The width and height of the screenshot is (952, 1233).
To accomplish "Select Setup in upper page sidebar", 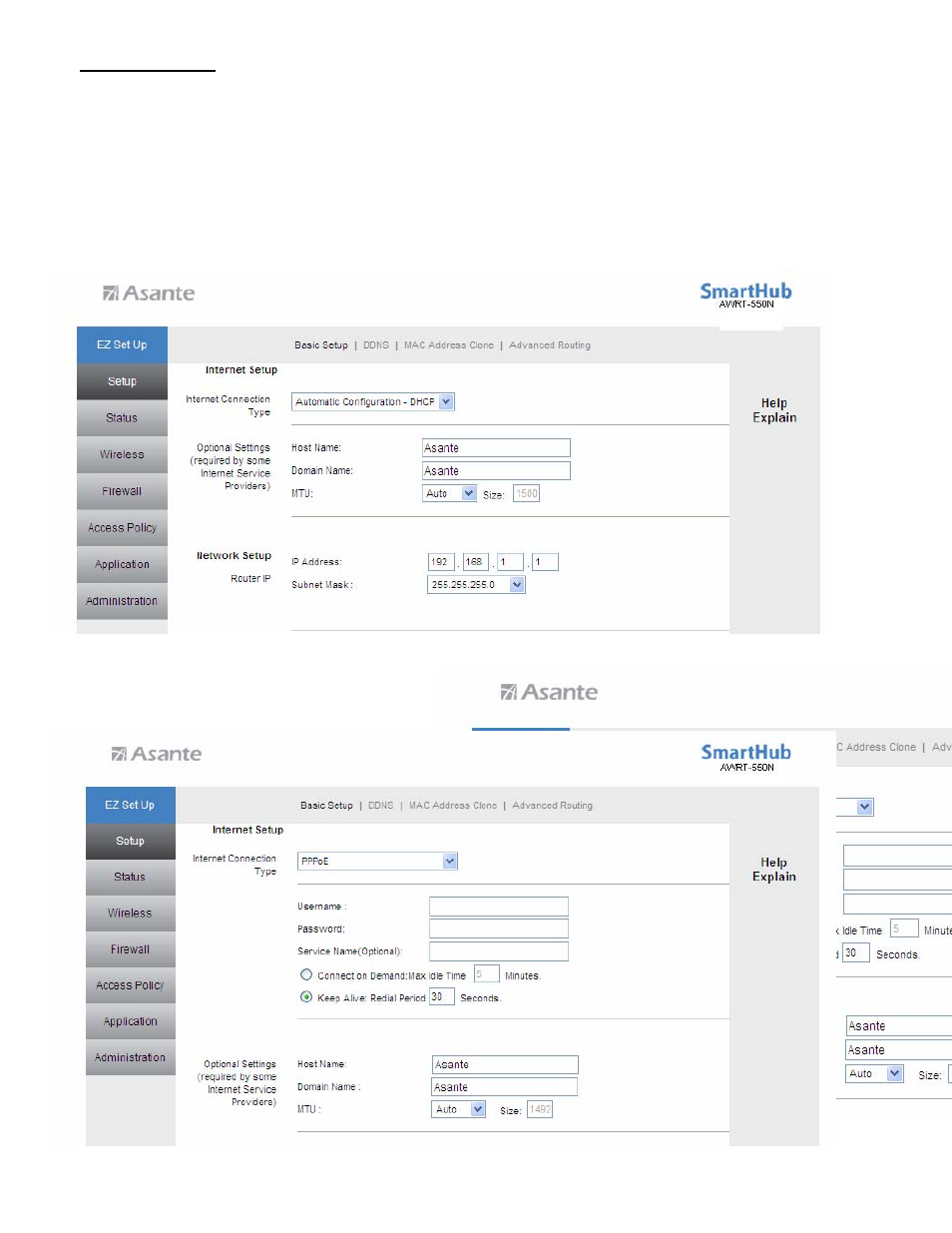I will [x=122, y=381].
